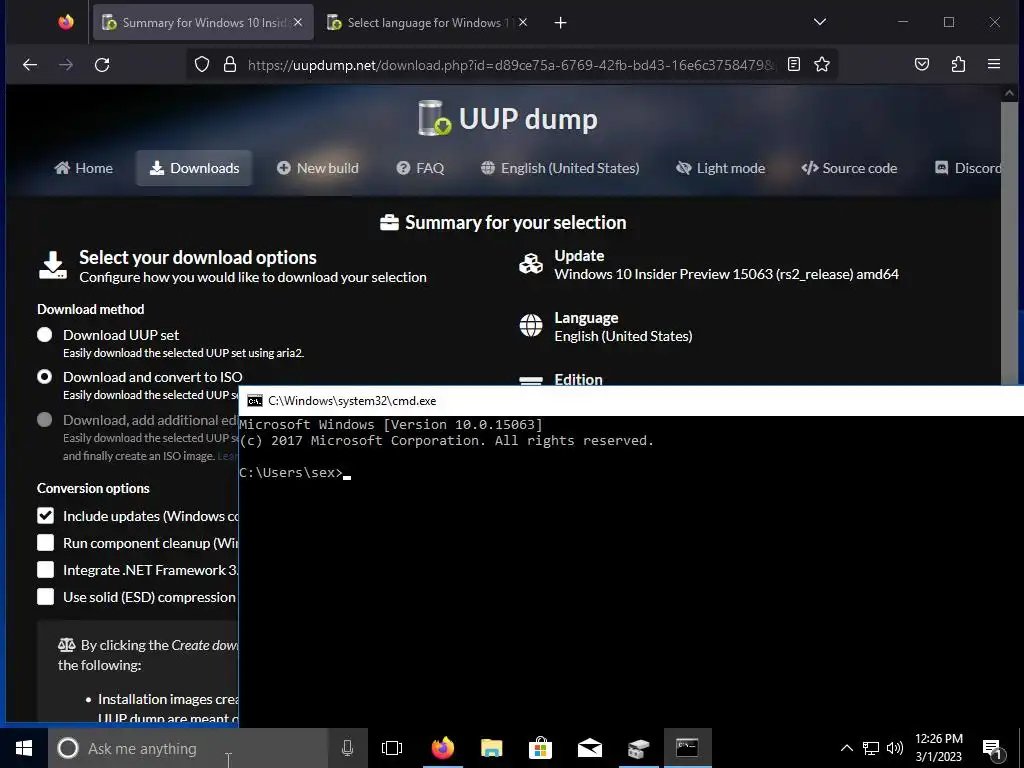Click the globe icon beside Language
The width and height of the screenshot is (1024, 768).
[x=530, y=325]
